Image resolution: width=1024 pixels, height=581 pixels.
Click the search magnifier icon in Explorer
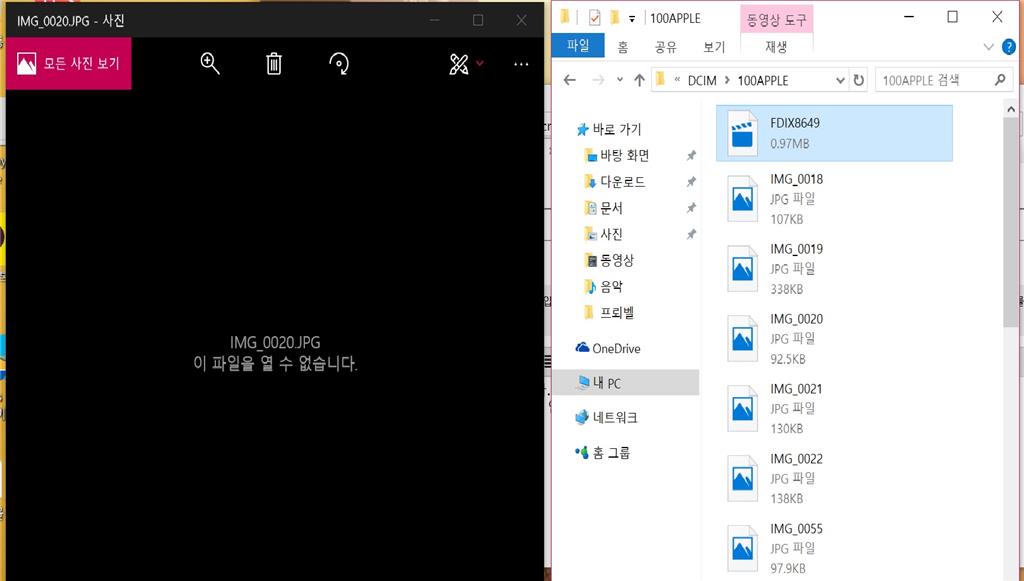click(1000, 80)
